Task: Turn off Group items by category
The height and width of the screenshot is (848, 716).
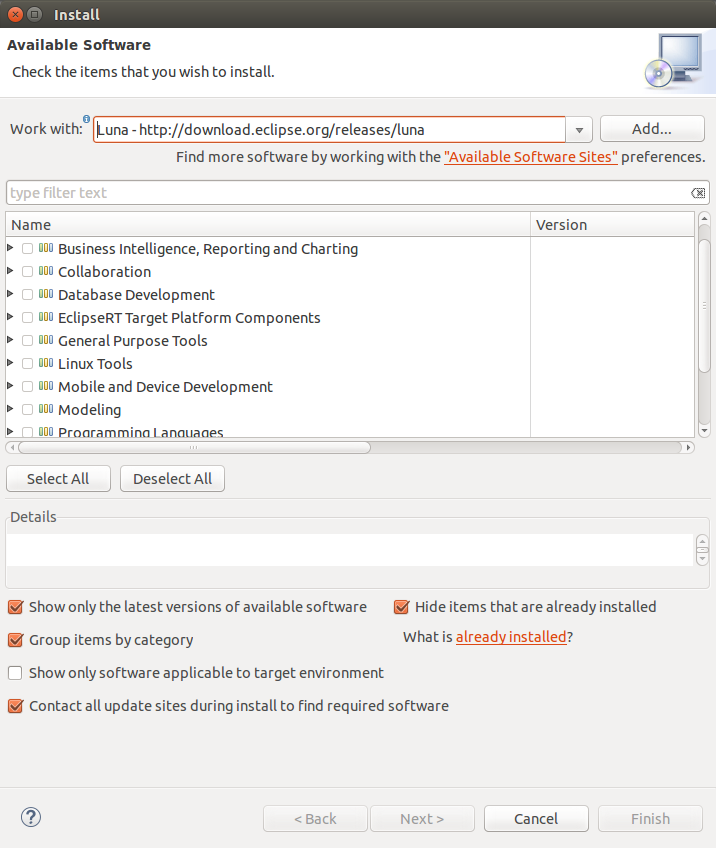Action: (16, 640)
